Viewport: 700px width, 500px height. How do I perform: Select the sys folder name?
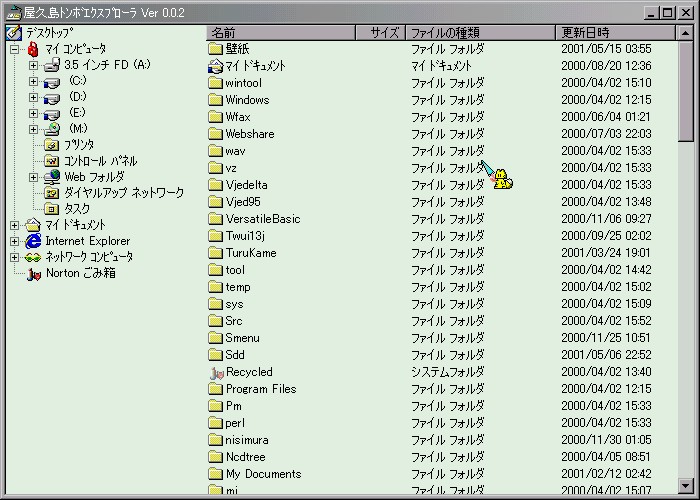tap(234, 304)
